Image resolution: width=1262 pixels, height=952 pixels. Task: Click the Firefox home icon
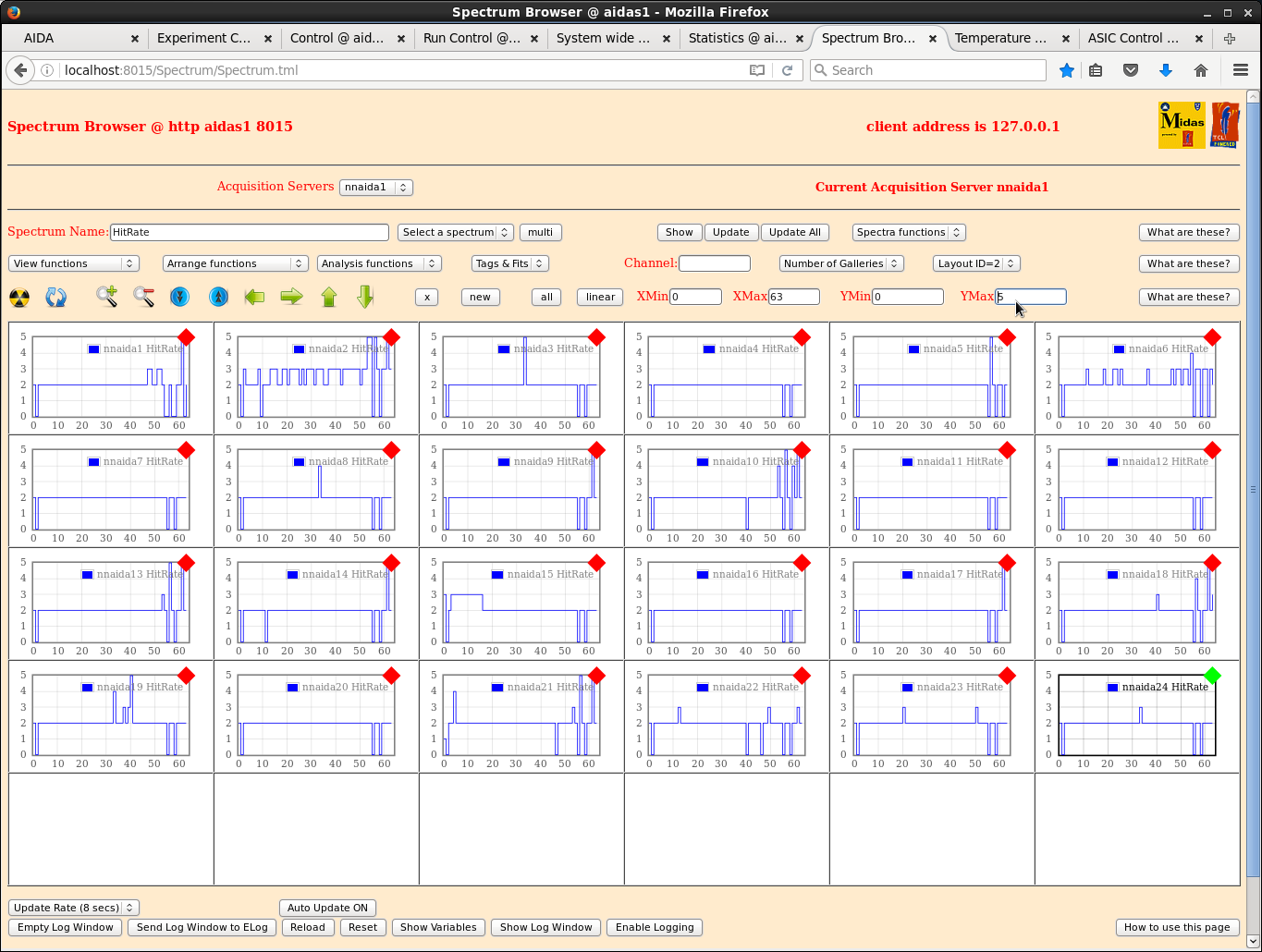(1201, 70)
